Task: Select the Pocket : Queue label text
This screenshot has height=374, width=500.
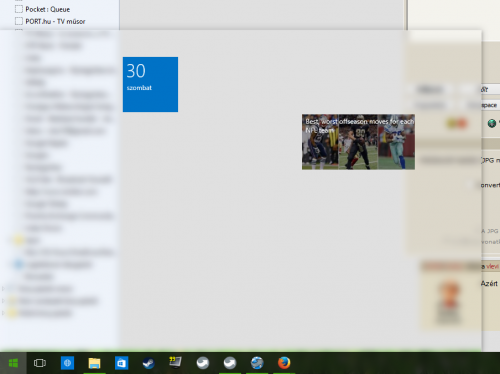Action: [48, 9]
